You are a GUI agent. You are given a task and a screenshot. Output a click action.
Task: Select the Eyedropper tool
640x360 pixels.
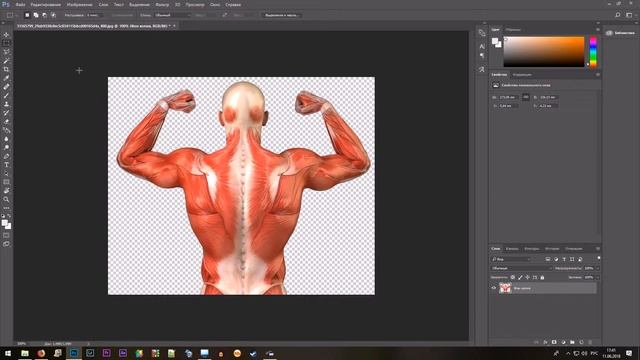[x=6, y=78]
